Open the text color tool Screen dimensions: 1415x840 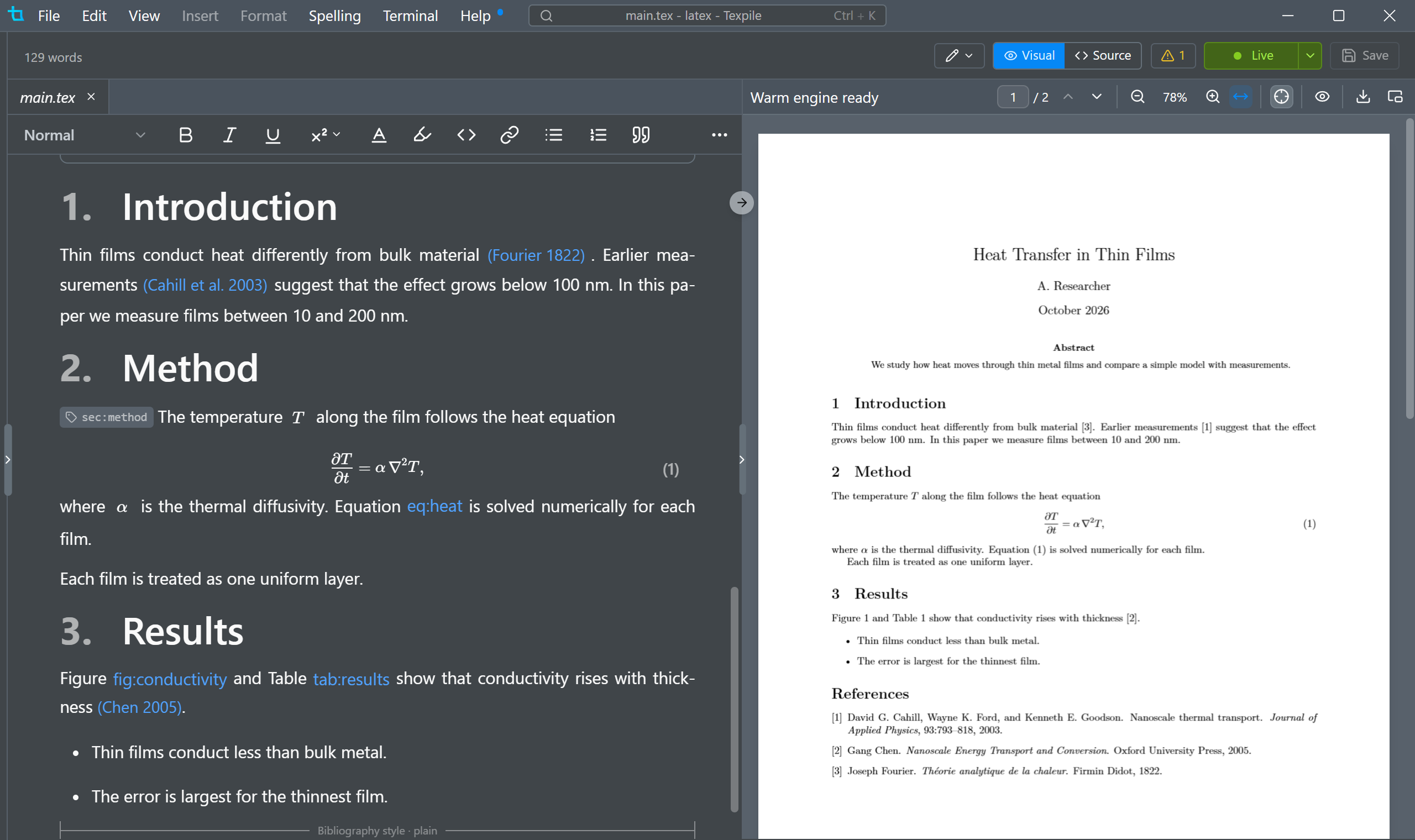click(379, 135)
